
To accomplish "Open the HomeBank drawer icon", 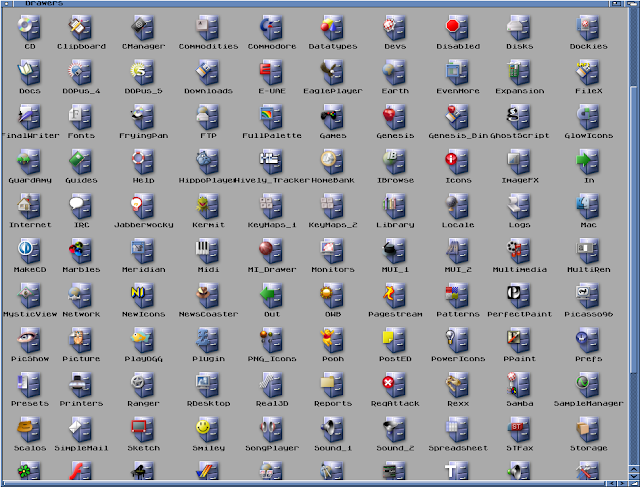I will (x=332, y=162).
